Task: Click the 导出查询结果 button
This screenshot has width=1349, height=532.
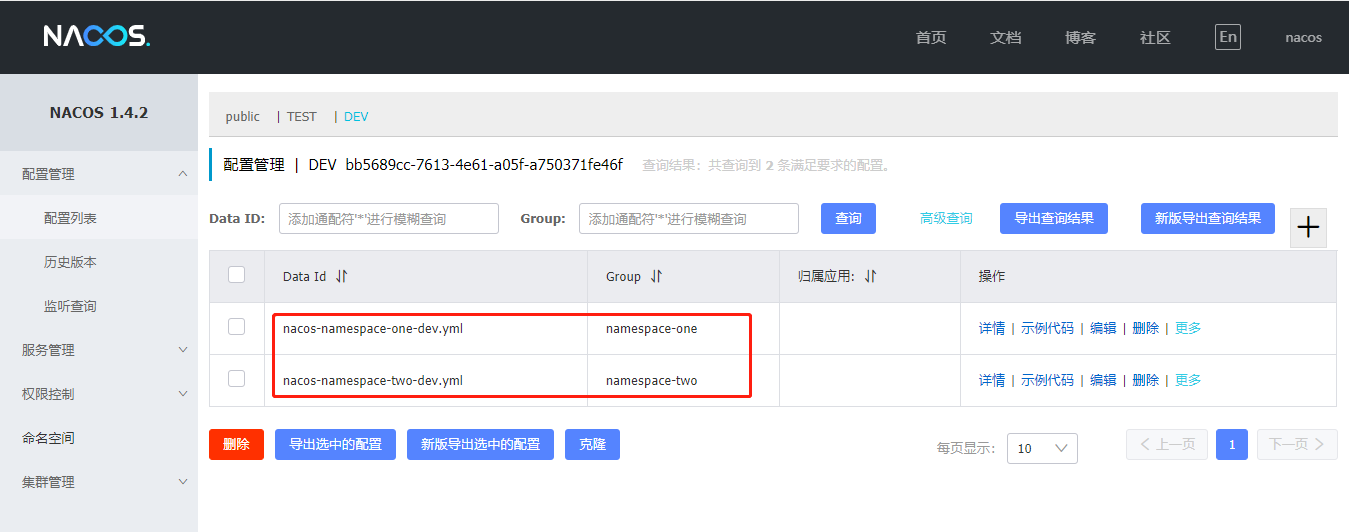Action: coord(1054,218)
